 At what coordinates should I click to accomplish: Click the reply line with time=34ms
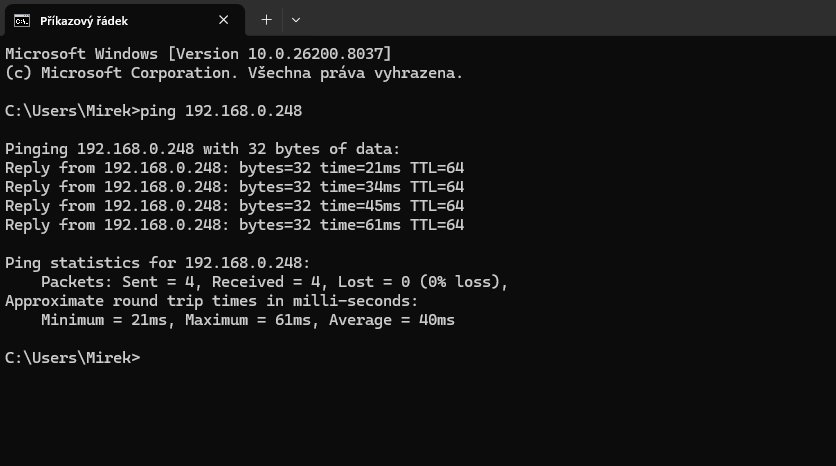coord(234,186)
